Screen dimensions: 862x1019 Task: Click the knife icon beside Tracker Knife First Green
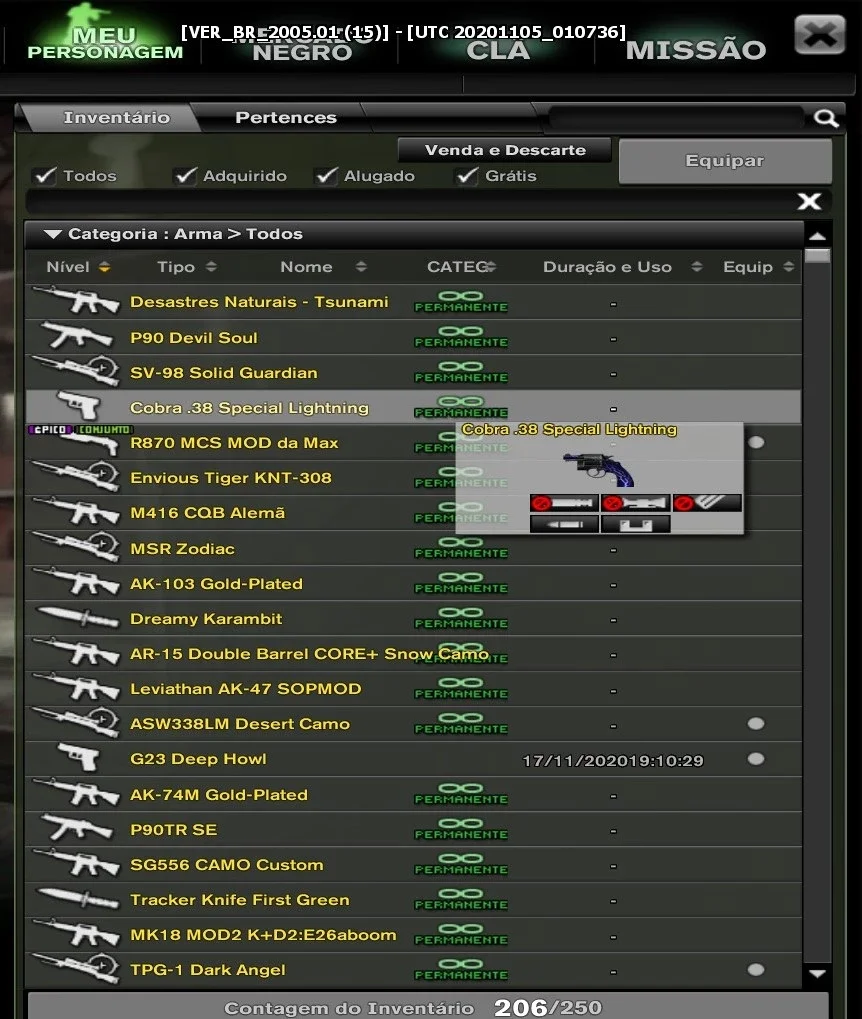78,898
